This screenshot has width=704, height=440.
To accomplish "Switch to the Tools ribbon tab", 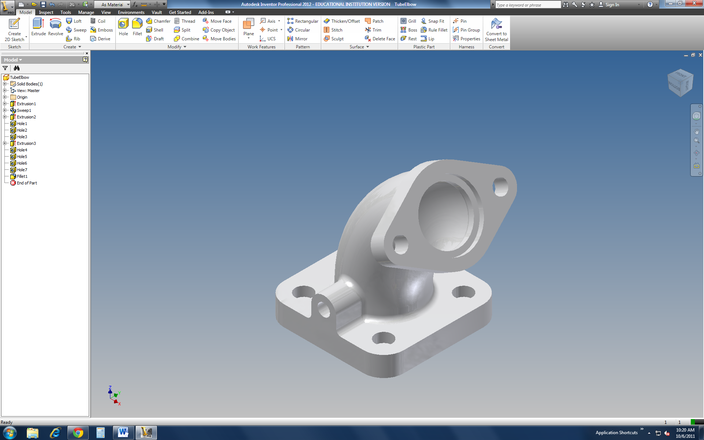I will tap(66, 12).
